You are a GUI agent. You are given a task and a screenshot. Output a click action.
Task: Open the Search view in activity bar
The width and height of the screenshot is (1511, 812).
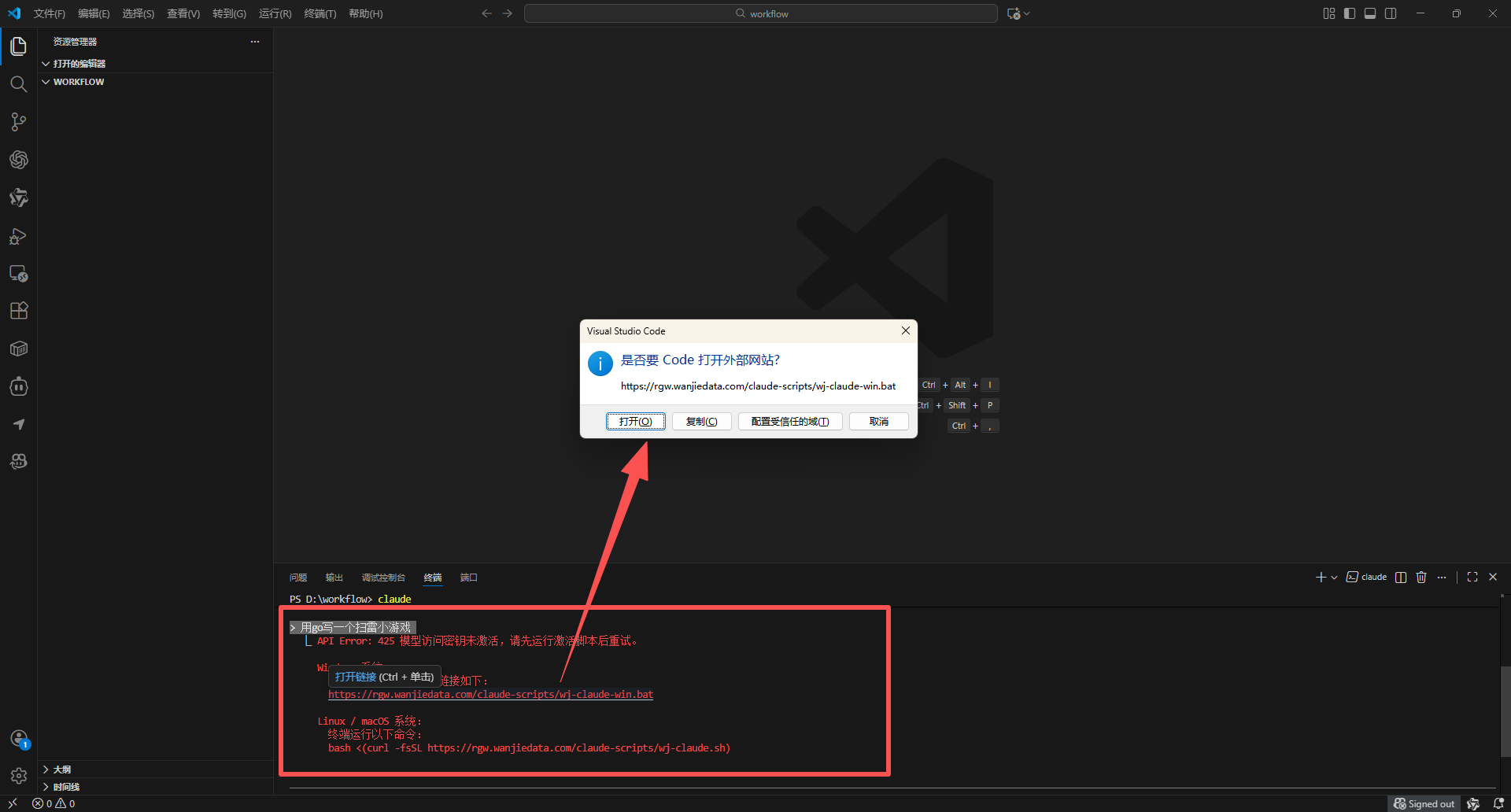click(x=19, y=84)
